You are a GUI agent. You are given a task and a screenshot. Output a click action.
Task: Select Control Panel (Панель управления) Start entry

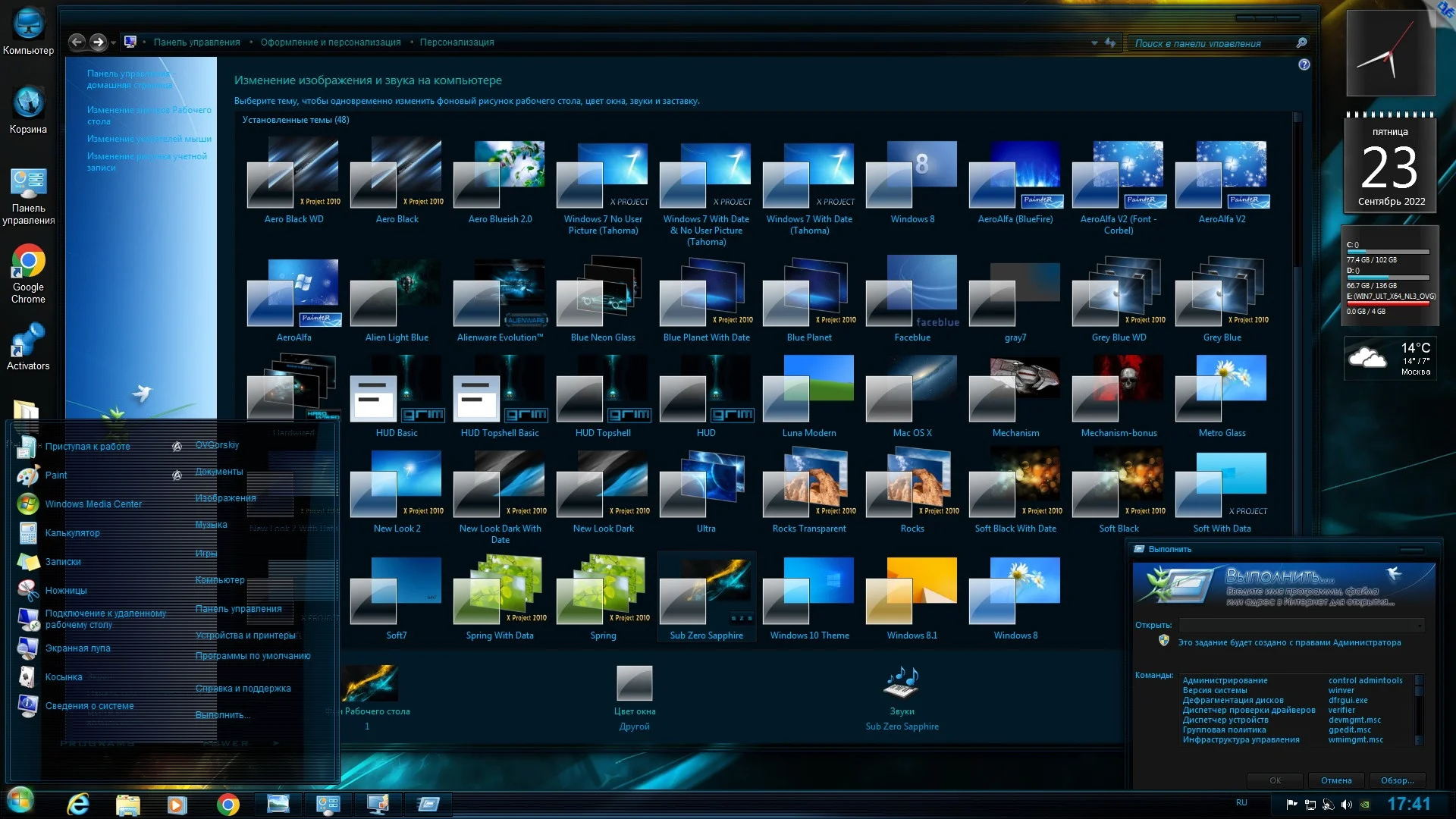tap(238, 609)
